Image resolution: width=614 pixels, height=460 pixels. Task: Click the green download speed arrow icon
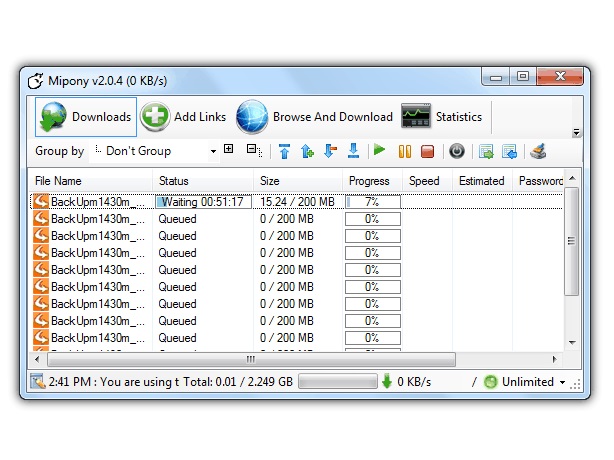386,381
